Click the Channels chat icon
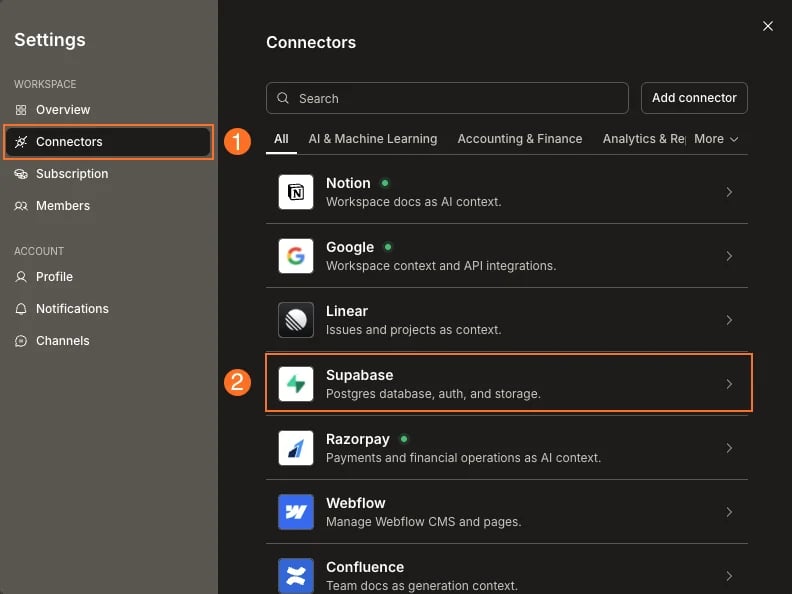 pos(21,341)
